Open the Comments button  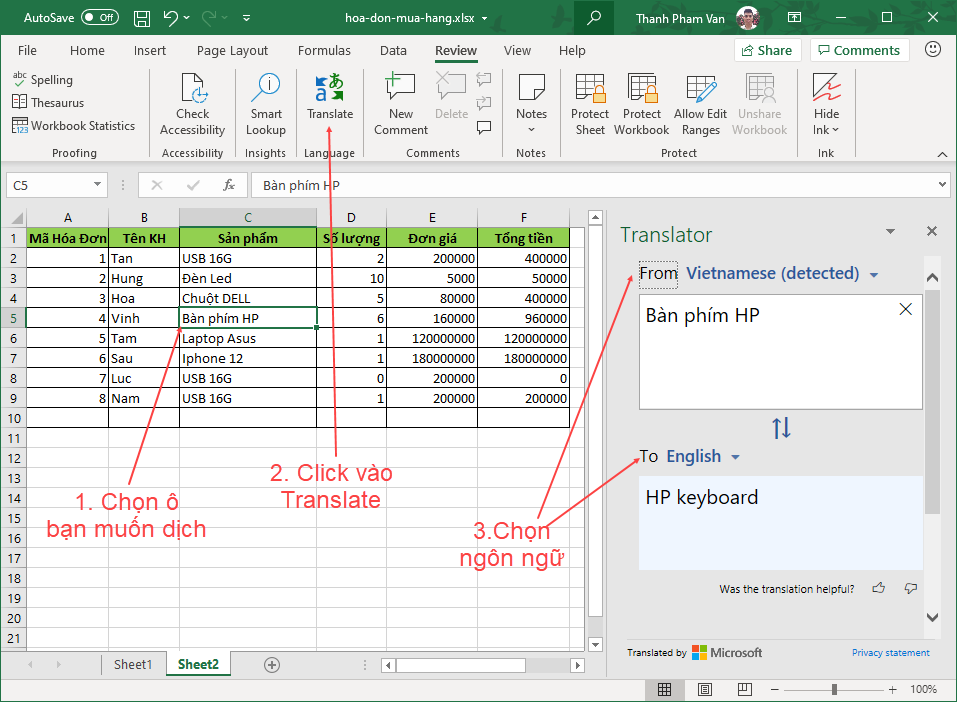(859, 50)
